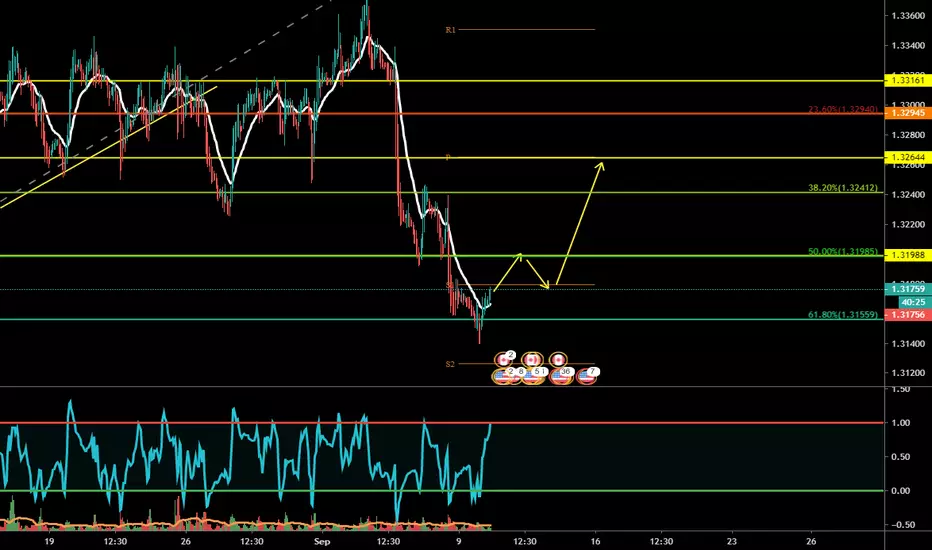Click the 9 date on time axis
The height and width of the screenshot is (550, 932).
[x=458, y=541]
